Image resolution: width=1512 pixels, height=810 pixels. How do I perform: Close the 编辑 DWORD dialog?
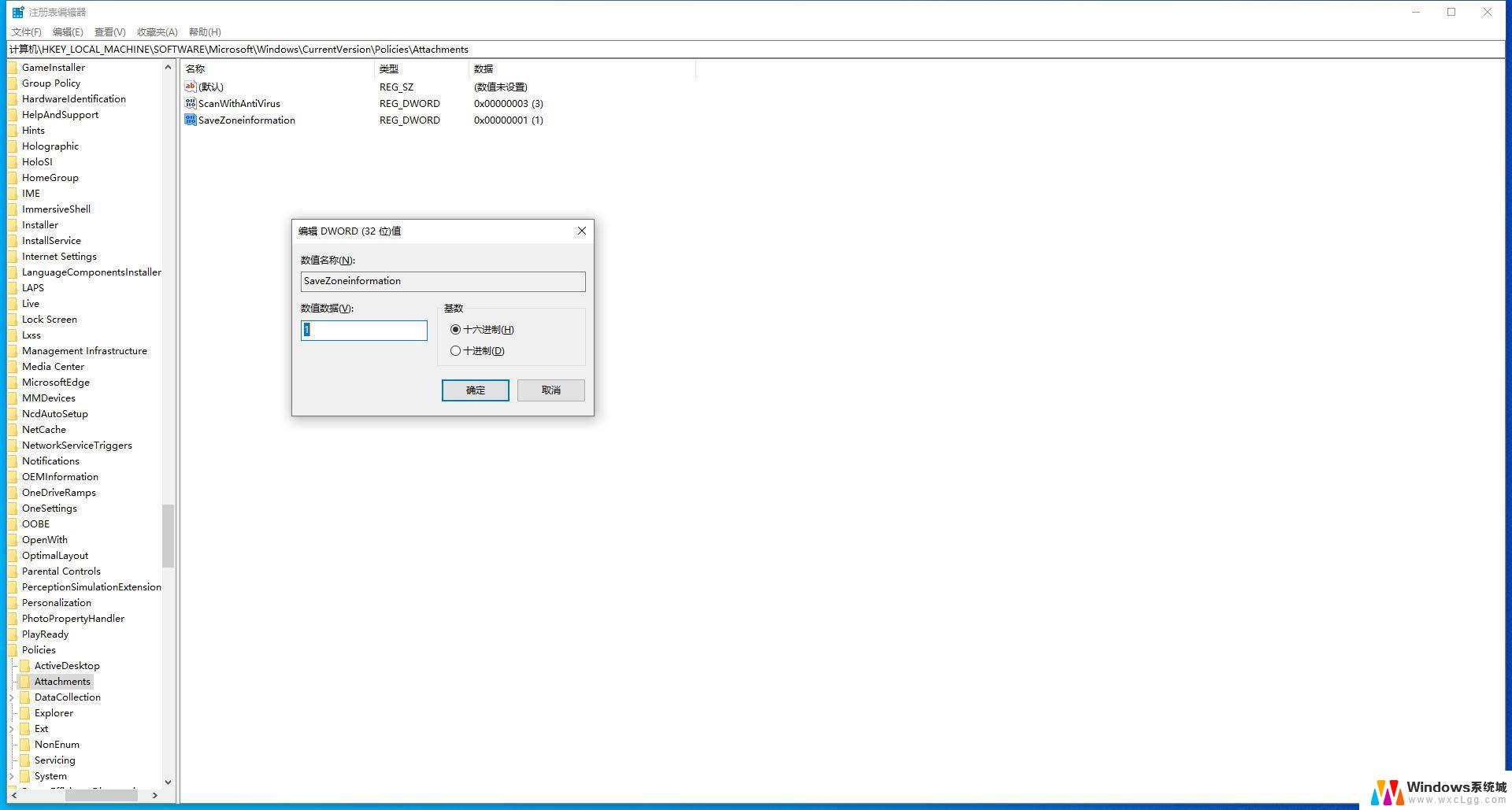click(x=582, y=231)
